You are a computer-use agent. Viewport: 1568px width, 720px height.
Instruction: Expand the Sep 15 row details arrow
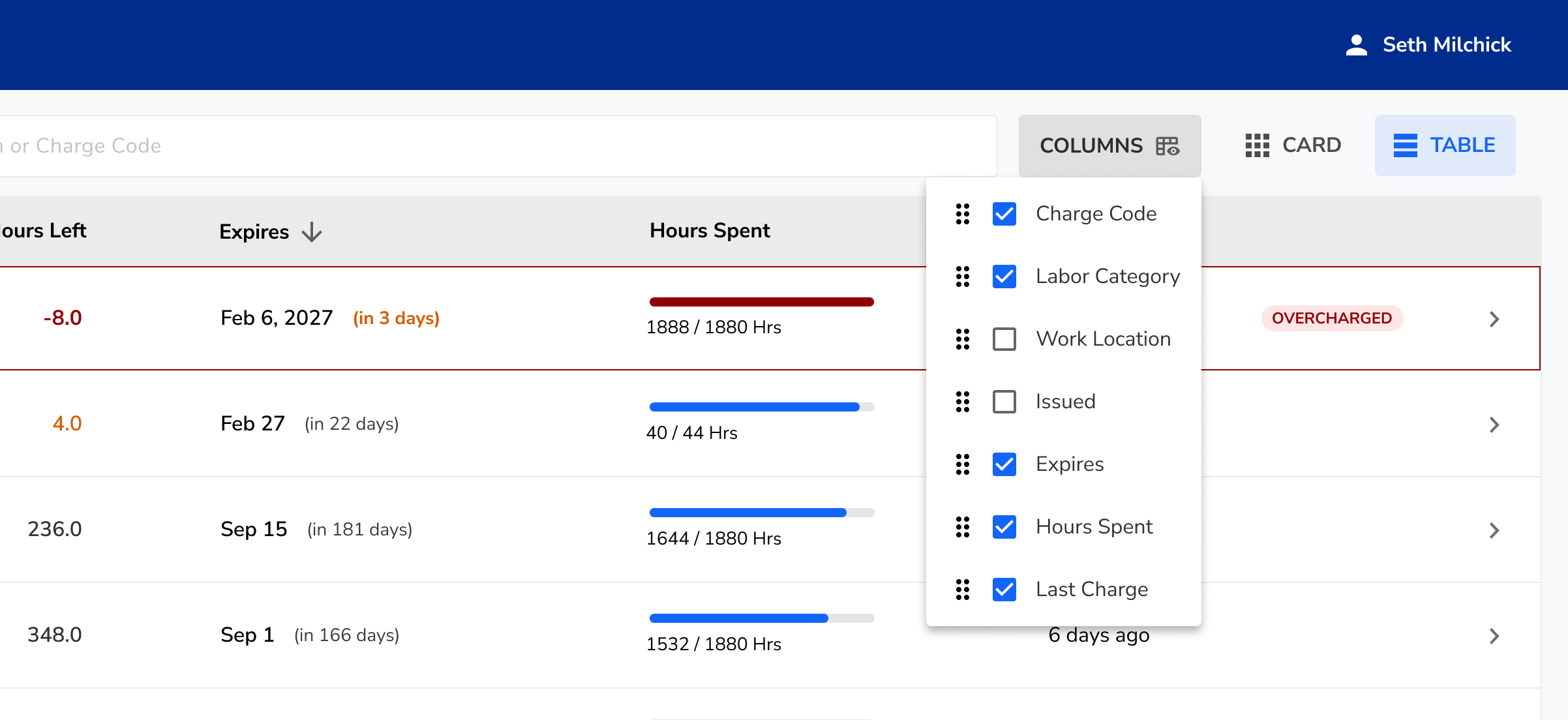click(1494, 530)
